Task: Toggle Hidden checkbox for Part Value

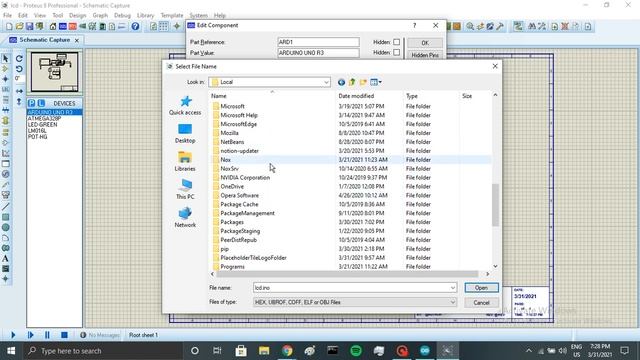Action: pyautogui.click(x=396, y=53)
